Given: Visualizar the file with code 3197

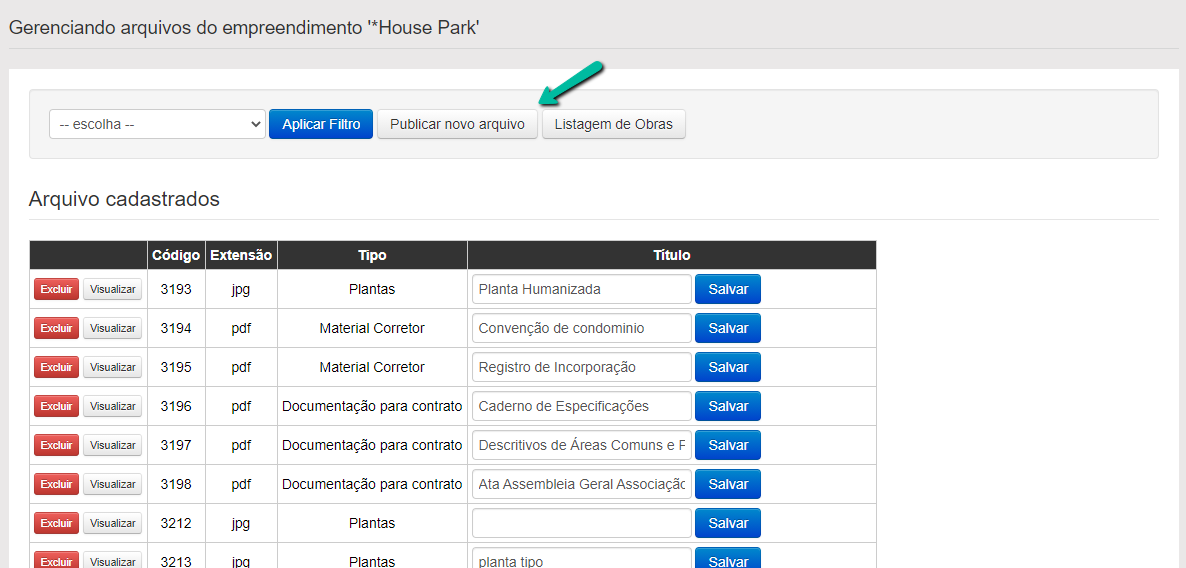Looking at the screenshot, I should tap(112, 445).
